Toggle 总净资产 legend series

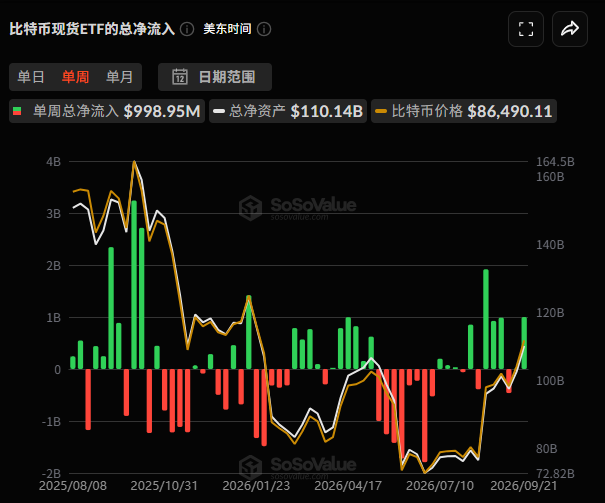pos(288,111)
